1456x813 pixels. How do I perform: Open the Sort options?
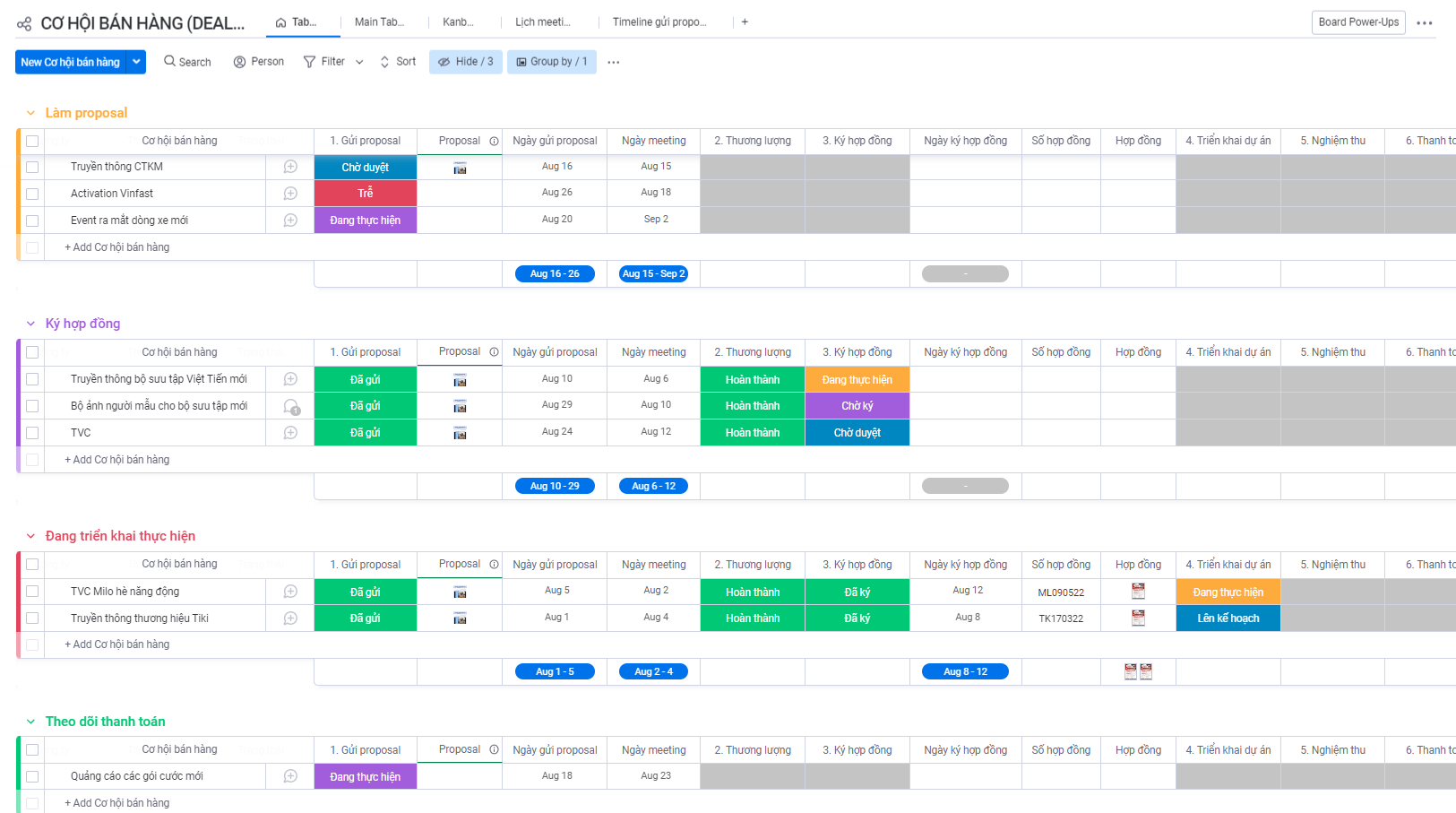pos(397,61)
